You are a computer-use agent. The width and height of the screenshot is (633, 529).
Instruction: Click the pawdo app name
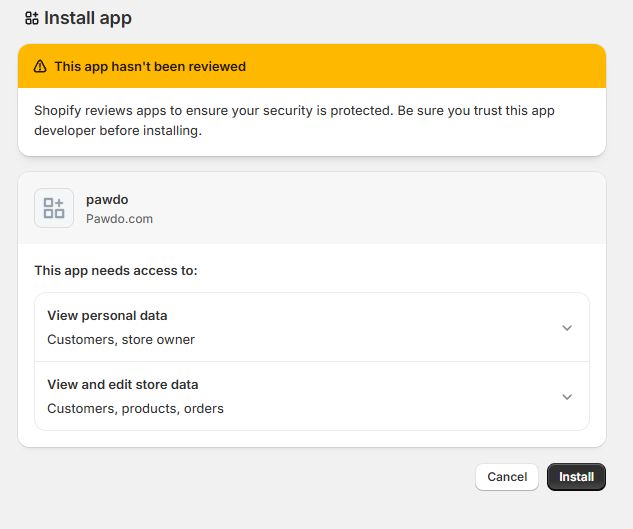(x=107, y=199)
